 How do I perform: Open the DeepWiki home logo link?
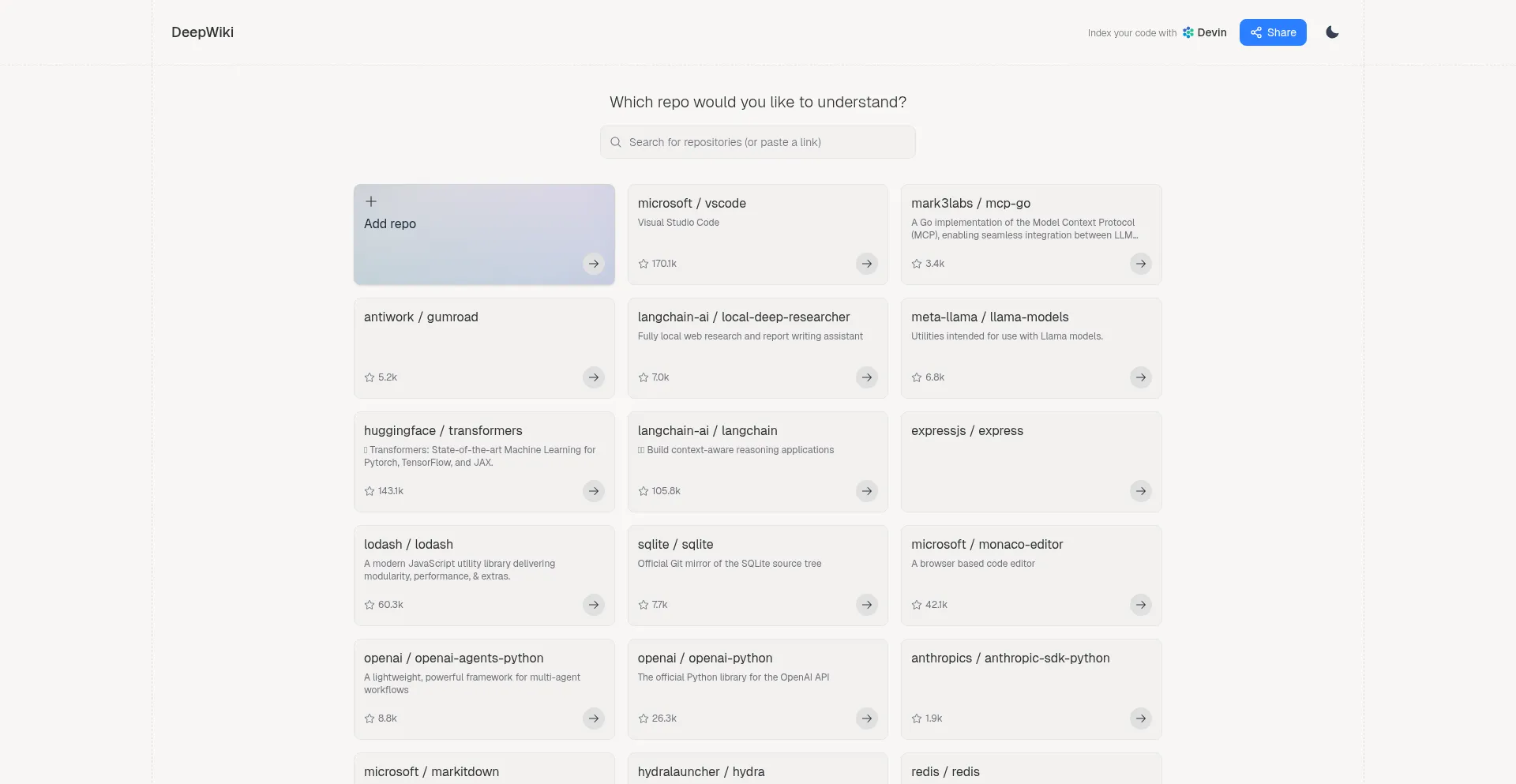coord(202,32)
